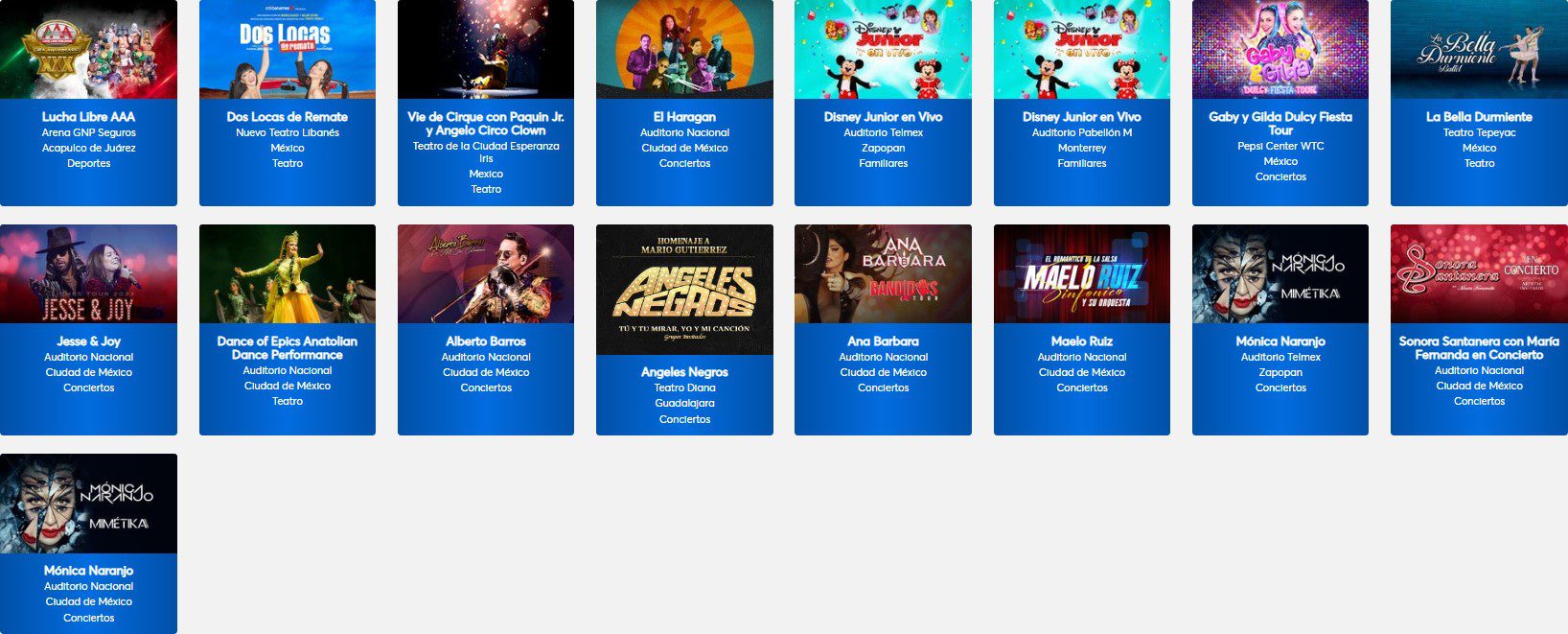This screenshot has height=634, width=1568.
Task: Open Disney Junior en Vivo Monterrey card image
Action: pos(1082,49)
